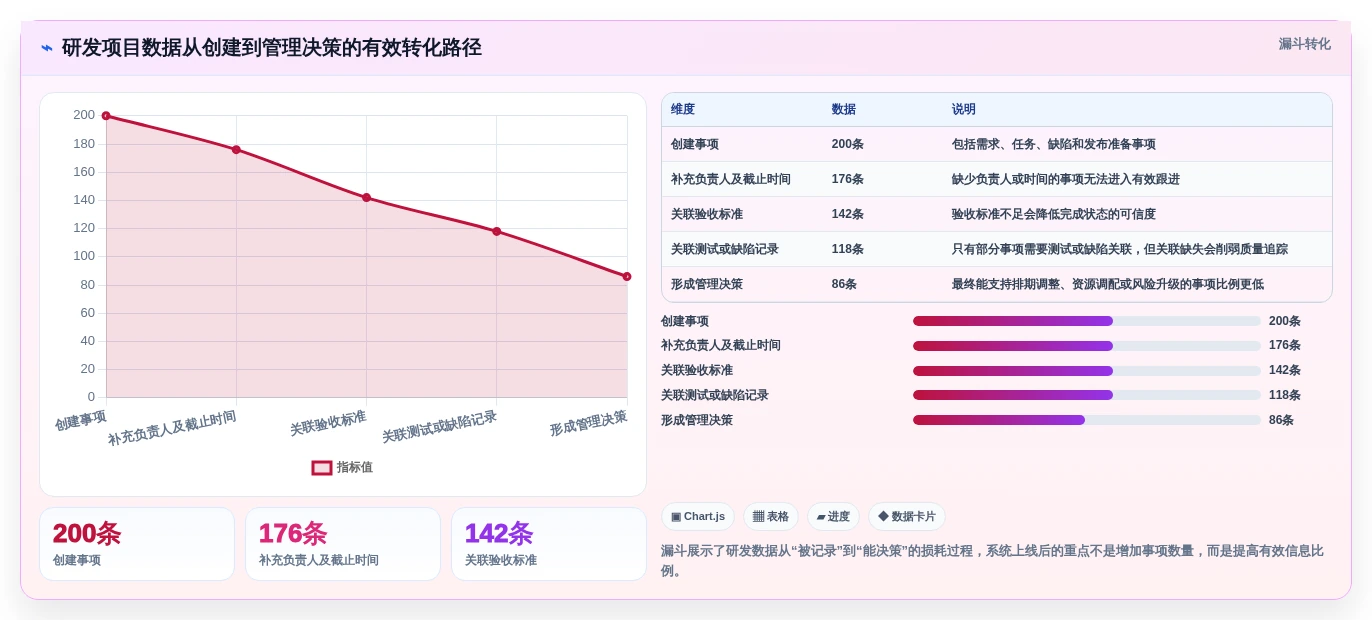Click the chart data point for 关联测试或缺陷记录
The height and width of the screenshot is (620, 1372).
tap(496, 232)
